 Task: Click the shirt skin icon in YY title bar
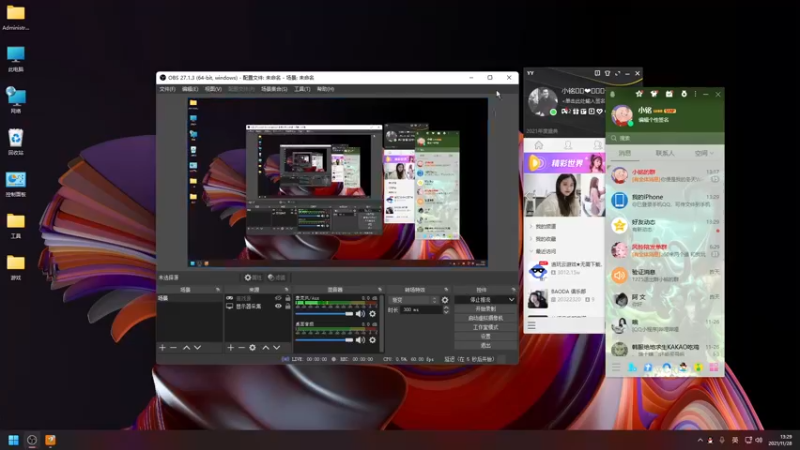(607, 73)
